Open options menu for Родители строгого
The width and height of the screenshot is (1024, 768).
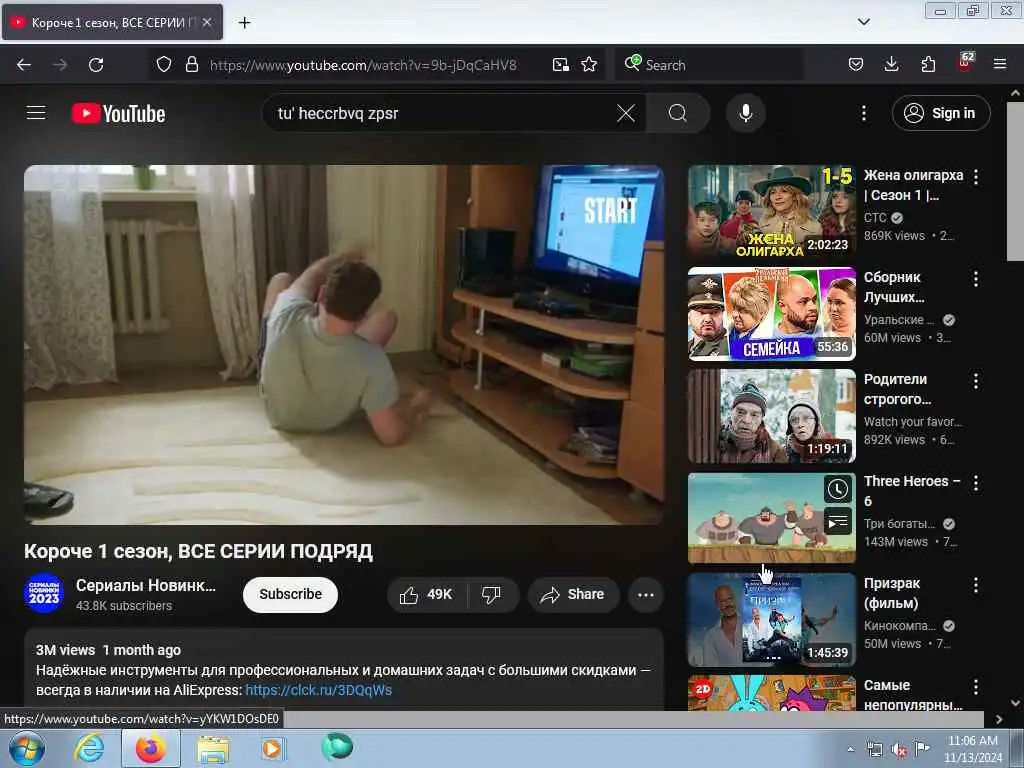tap(976, 381)
